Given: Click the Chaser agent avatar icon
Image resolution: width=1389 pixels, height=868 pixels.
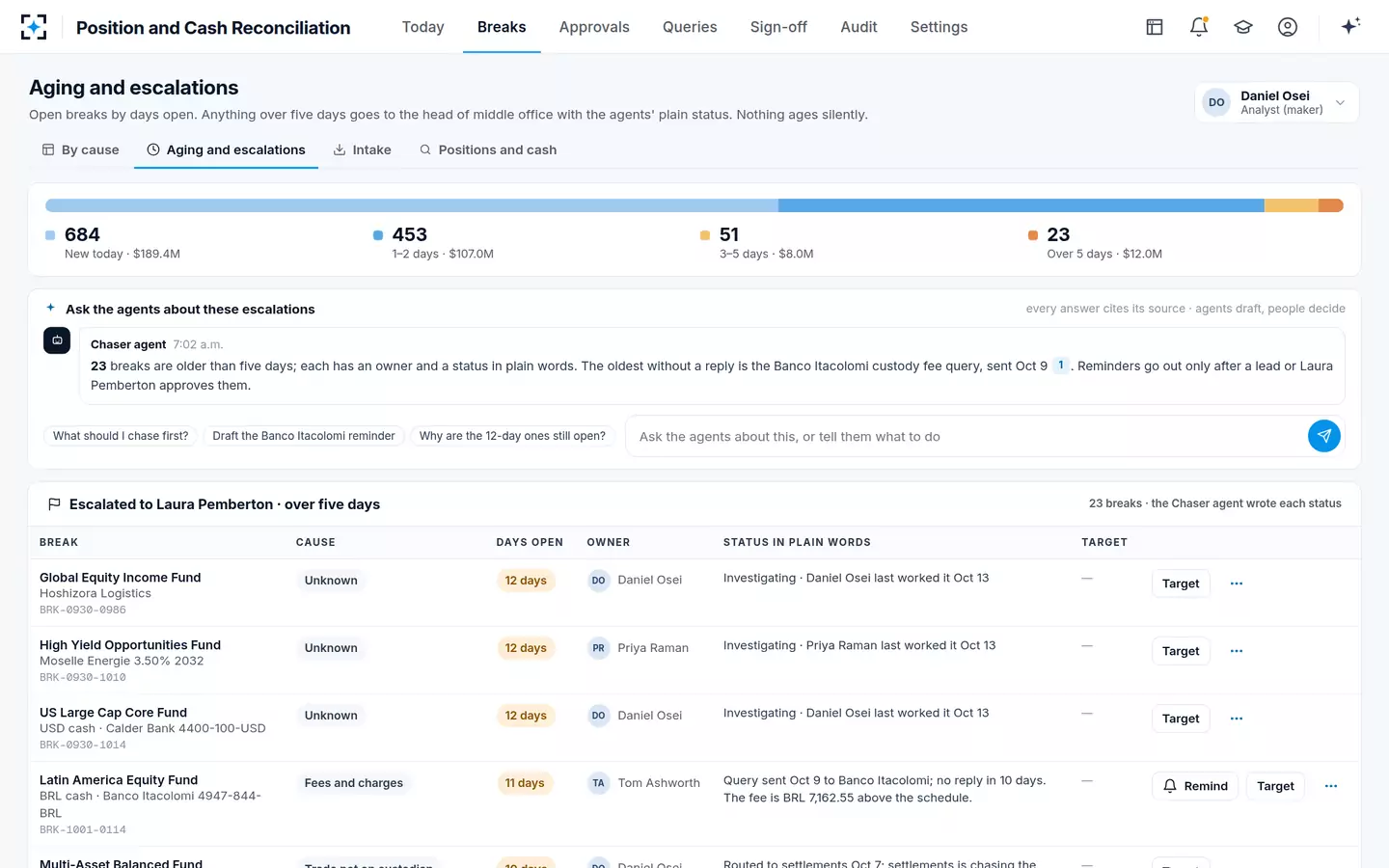Looking at the screenshot, I should [x=57, y=340].
